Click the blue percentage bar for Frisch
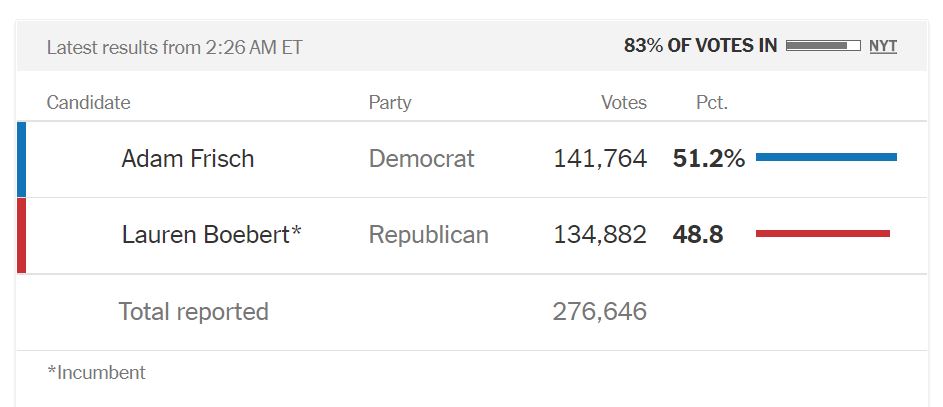The width and height of the screenshot is (943, 407). pyautogui.click(x=826, y=157)
